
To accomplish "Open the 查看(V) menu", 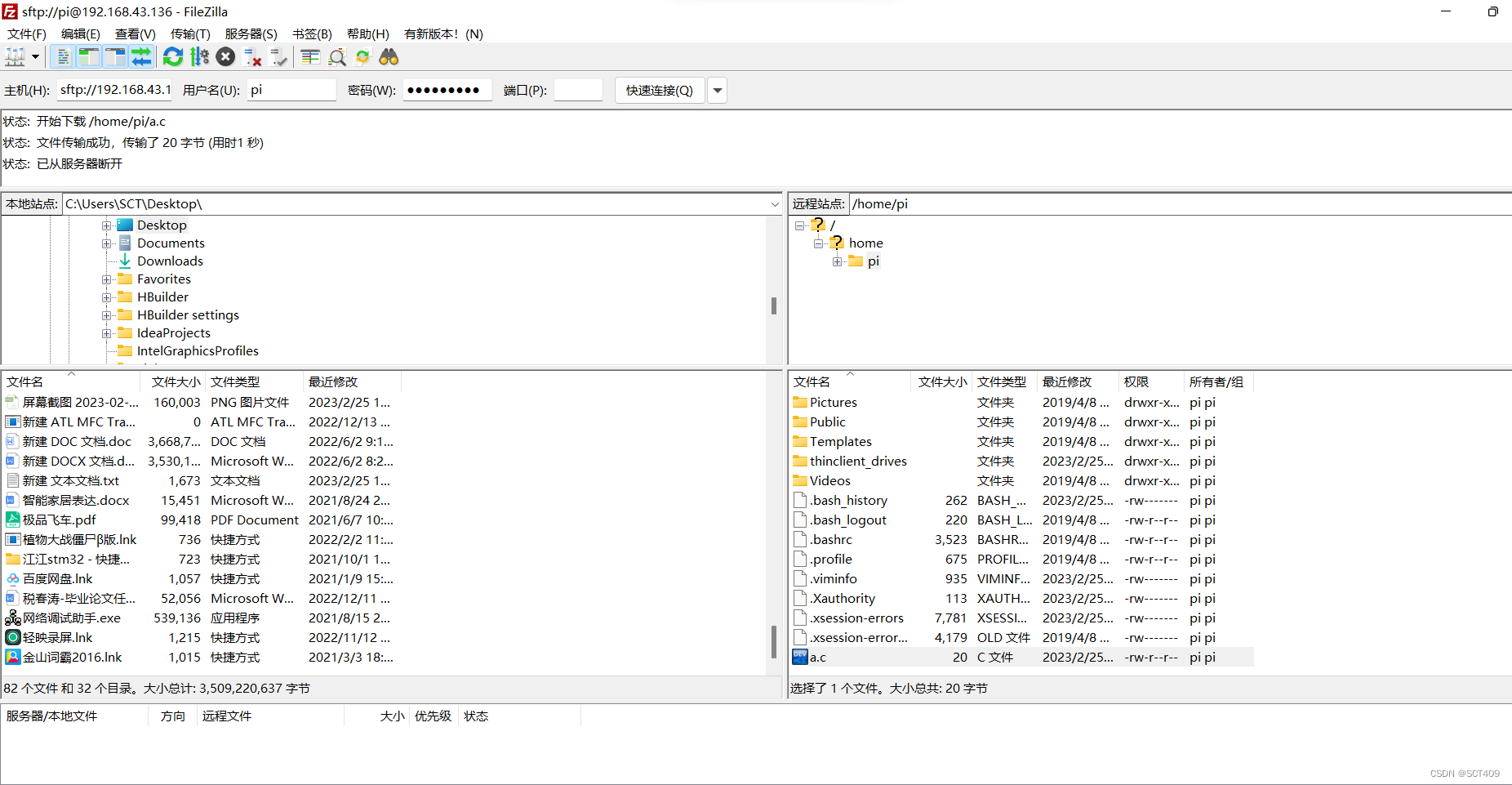I will (136, 33).
